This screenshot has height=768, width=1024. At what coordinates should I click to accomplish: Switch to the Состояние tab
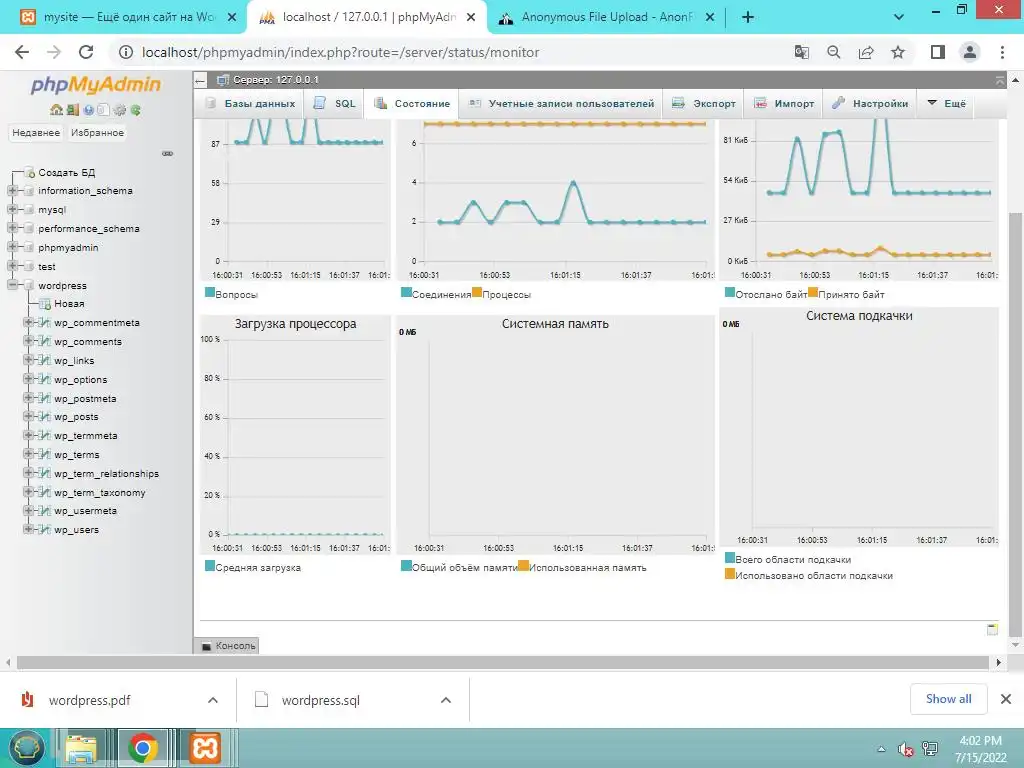(x=412, y=104)
